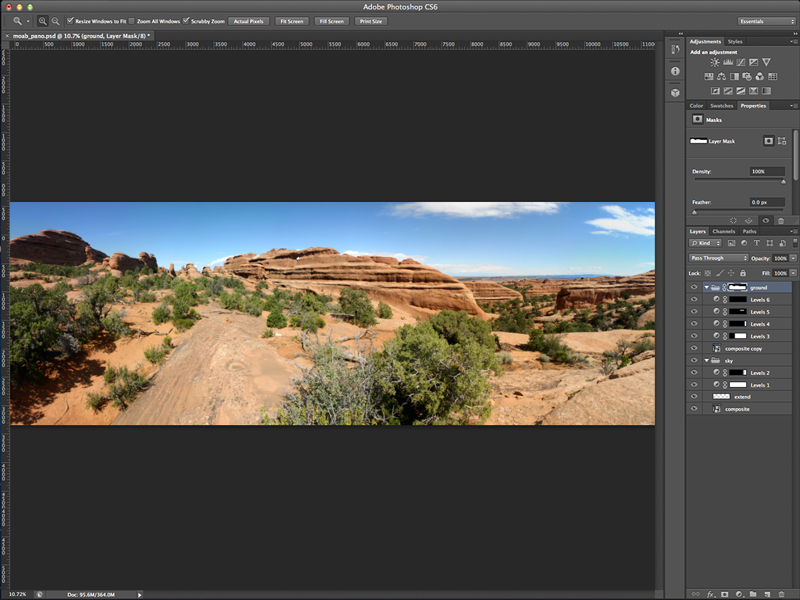Apply mask icon in Properties panel
The image size is (800, 600).
coord(748,220)
